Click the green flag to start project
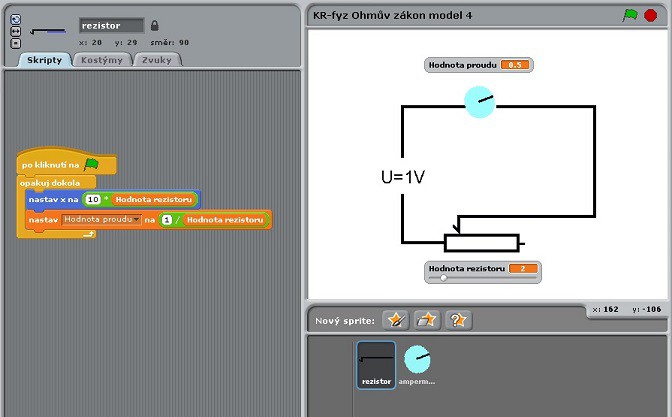 630,15
